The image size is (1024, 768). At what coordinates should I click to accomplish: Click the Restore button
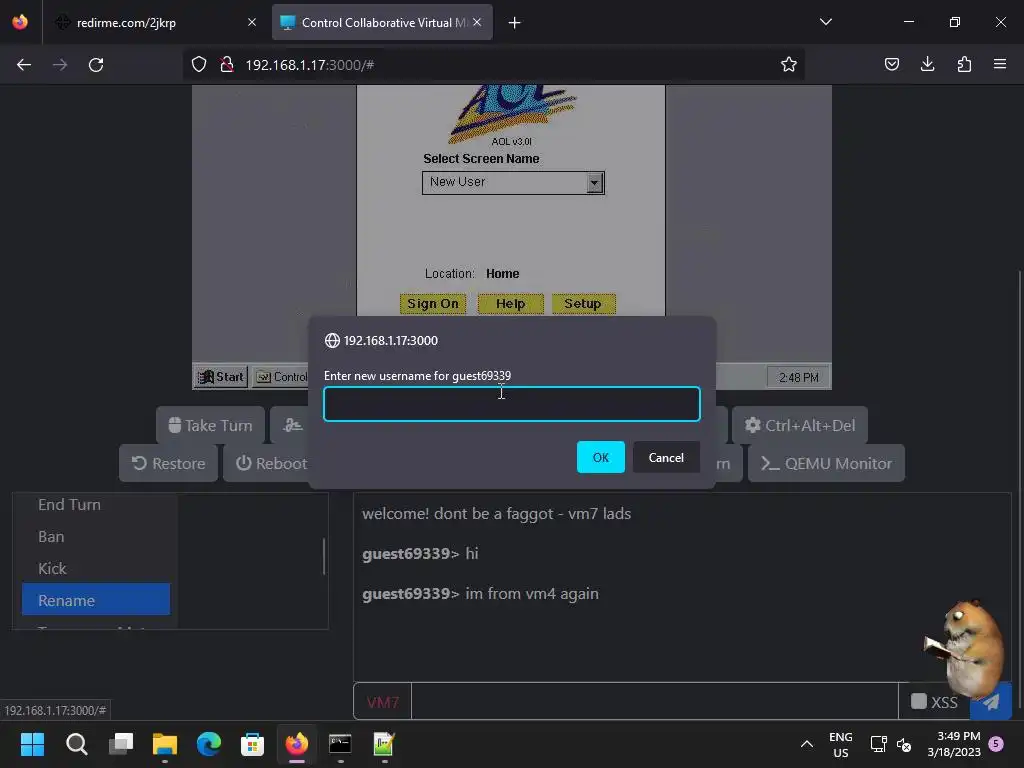tap(168, 463)
